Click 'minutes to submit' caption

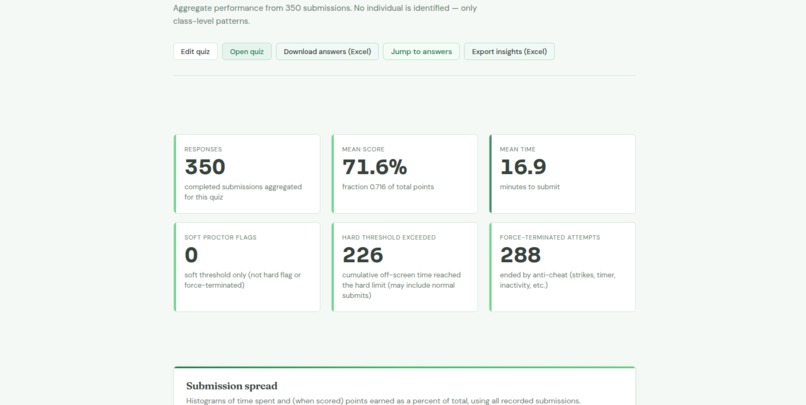tap(530, 187)
